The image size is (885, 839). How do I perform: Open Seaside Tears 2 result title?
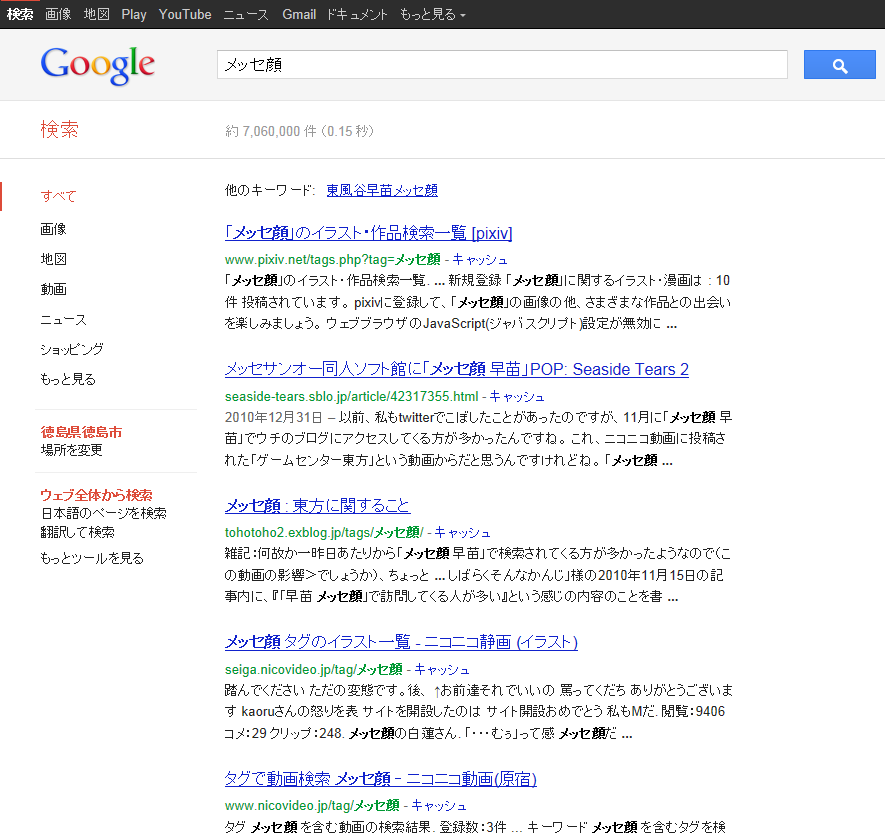coord(457,369)
